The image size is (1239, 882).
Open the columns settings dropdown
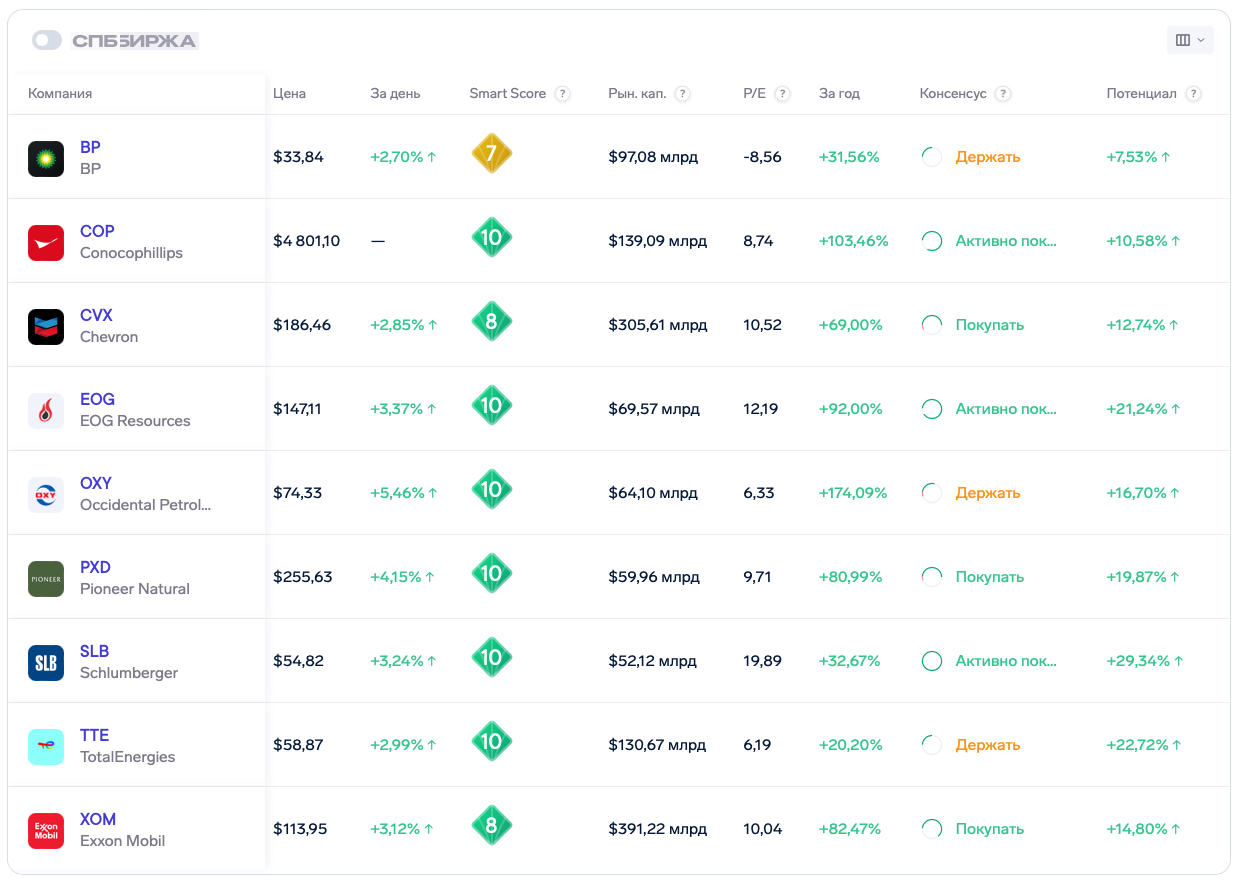coord(1189,40)
